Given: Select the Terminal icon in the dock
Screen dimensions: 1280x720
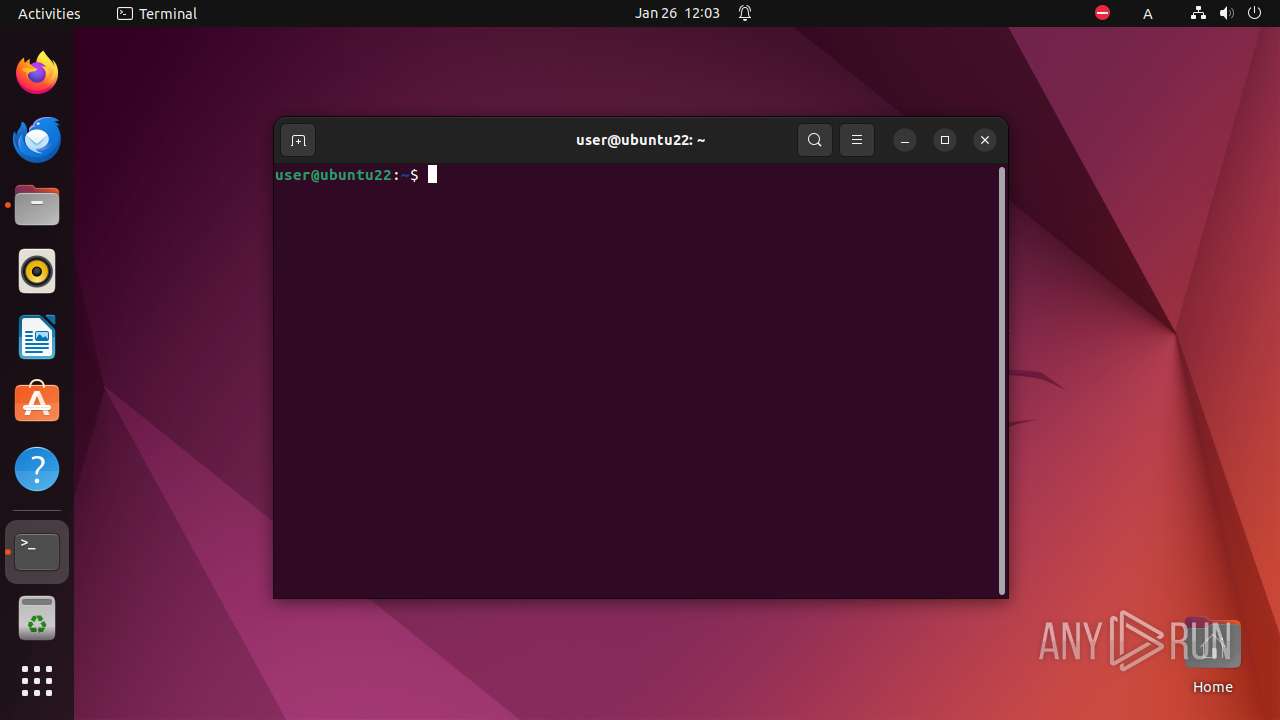Looking at the screenshot, I should (x=37, y=552).
